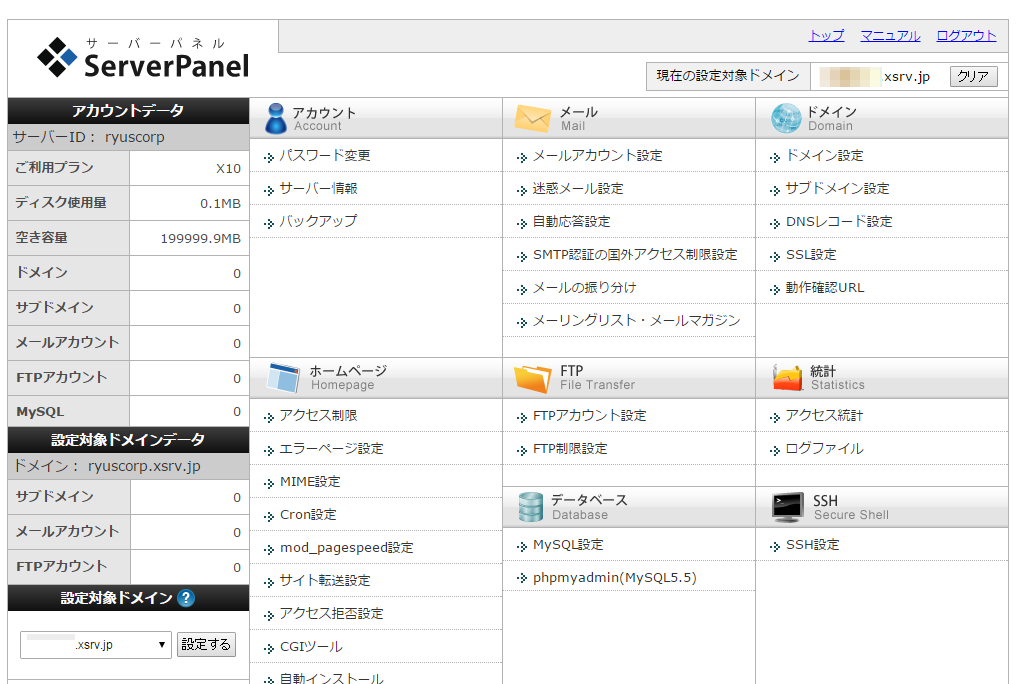Viewport: 1020px width, 684px height.
Task: Click the Database cylinder icon
Action: (531, 507)
